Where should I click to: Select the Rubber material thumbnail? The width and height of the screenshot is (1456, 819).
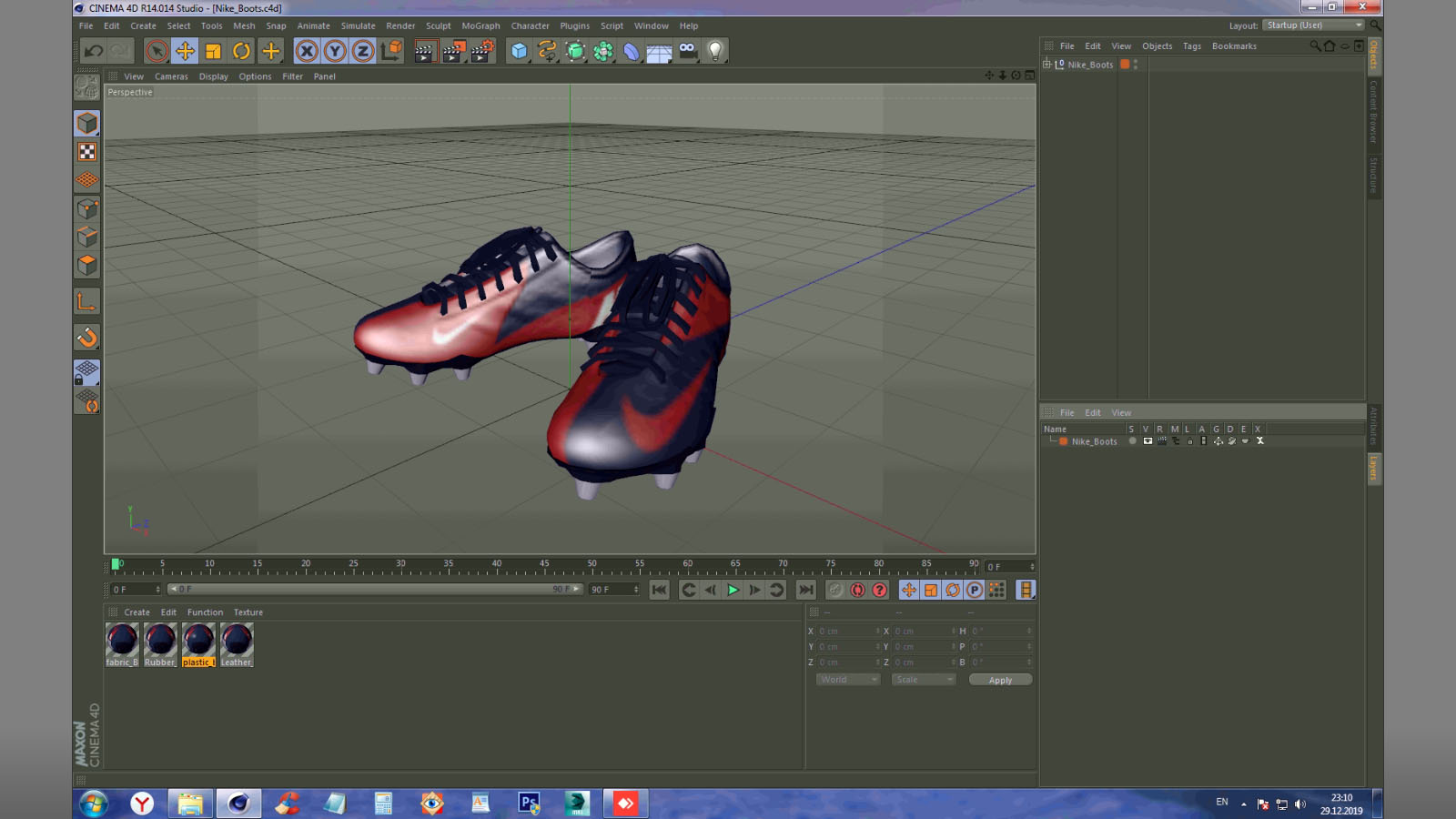coord(160,645)
